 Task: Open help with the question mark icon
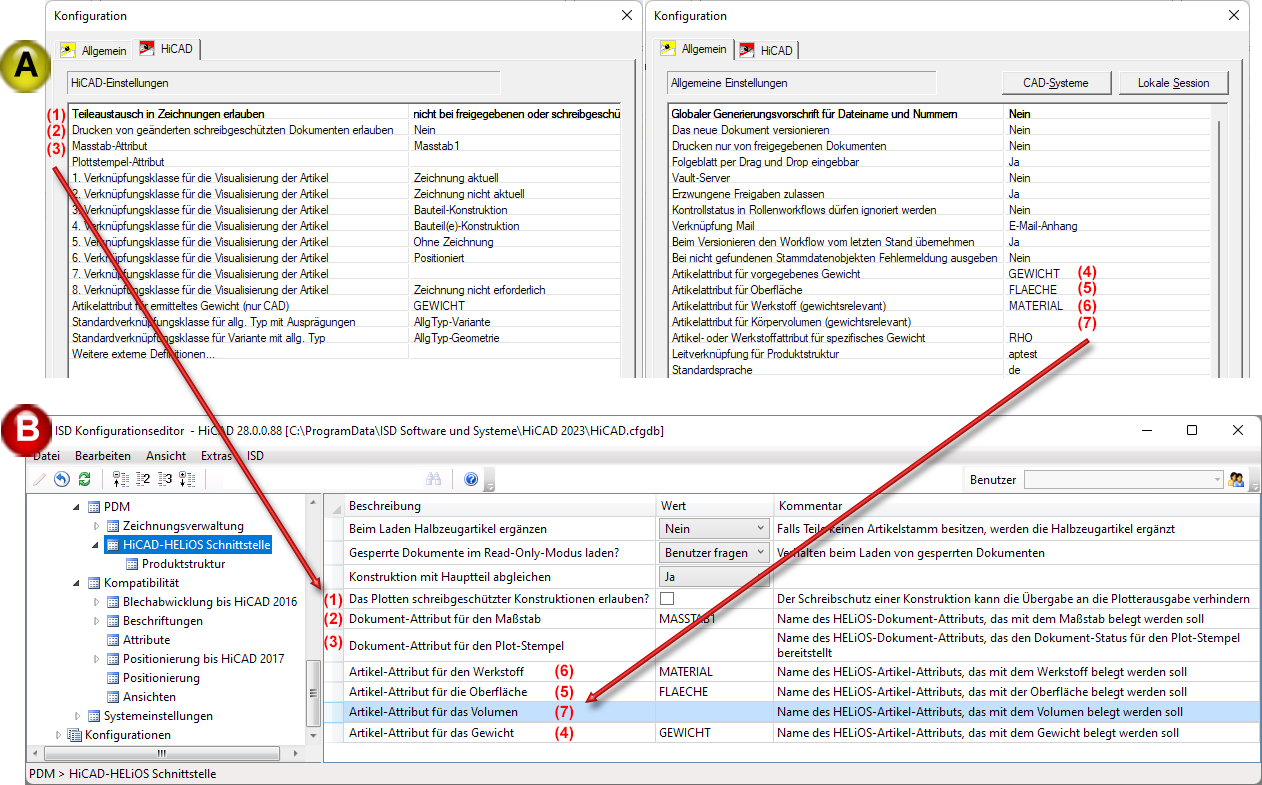[x=471, y=479]
